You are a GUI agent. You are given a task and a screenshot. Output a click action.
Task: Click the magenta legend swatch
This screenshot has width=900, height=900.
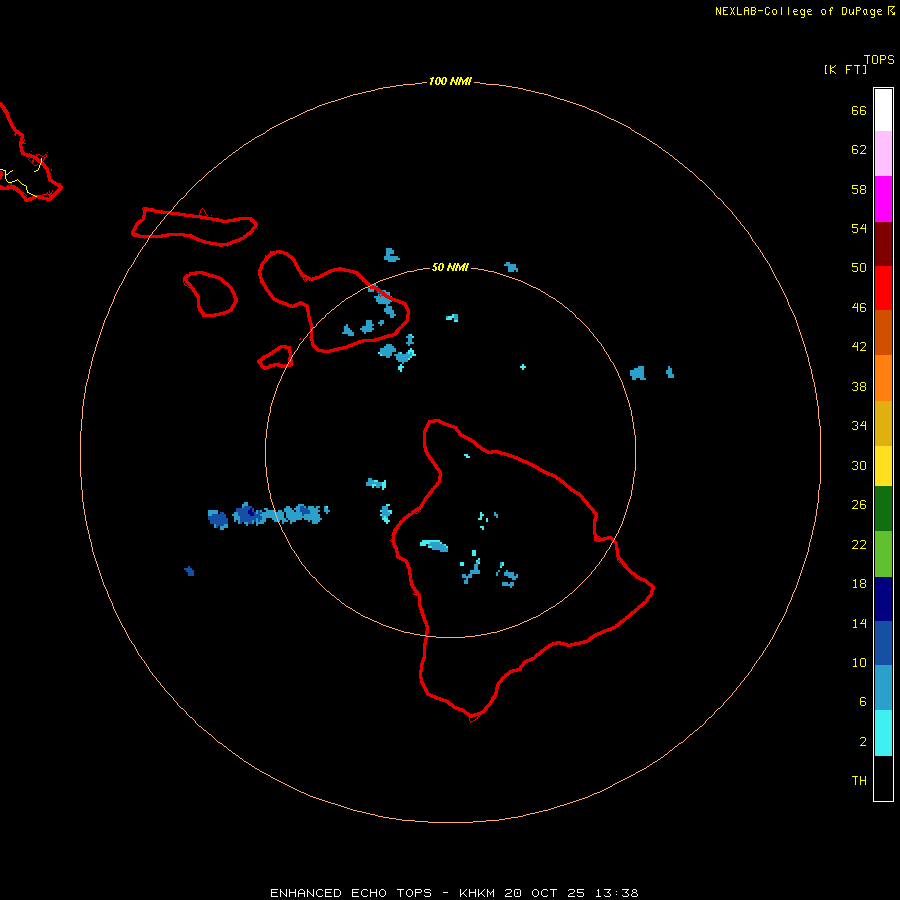[x=883, y=199]
